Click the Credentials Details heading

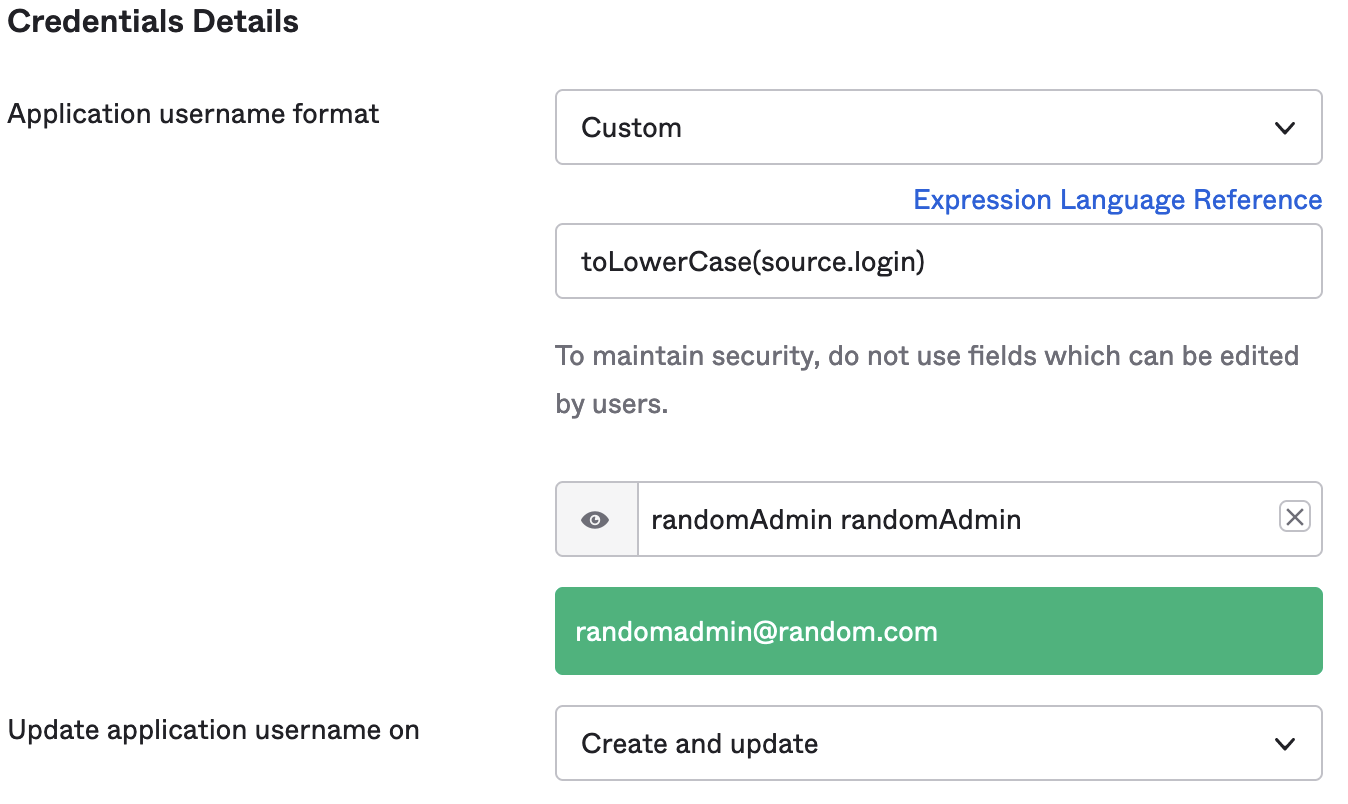point(153,22)
